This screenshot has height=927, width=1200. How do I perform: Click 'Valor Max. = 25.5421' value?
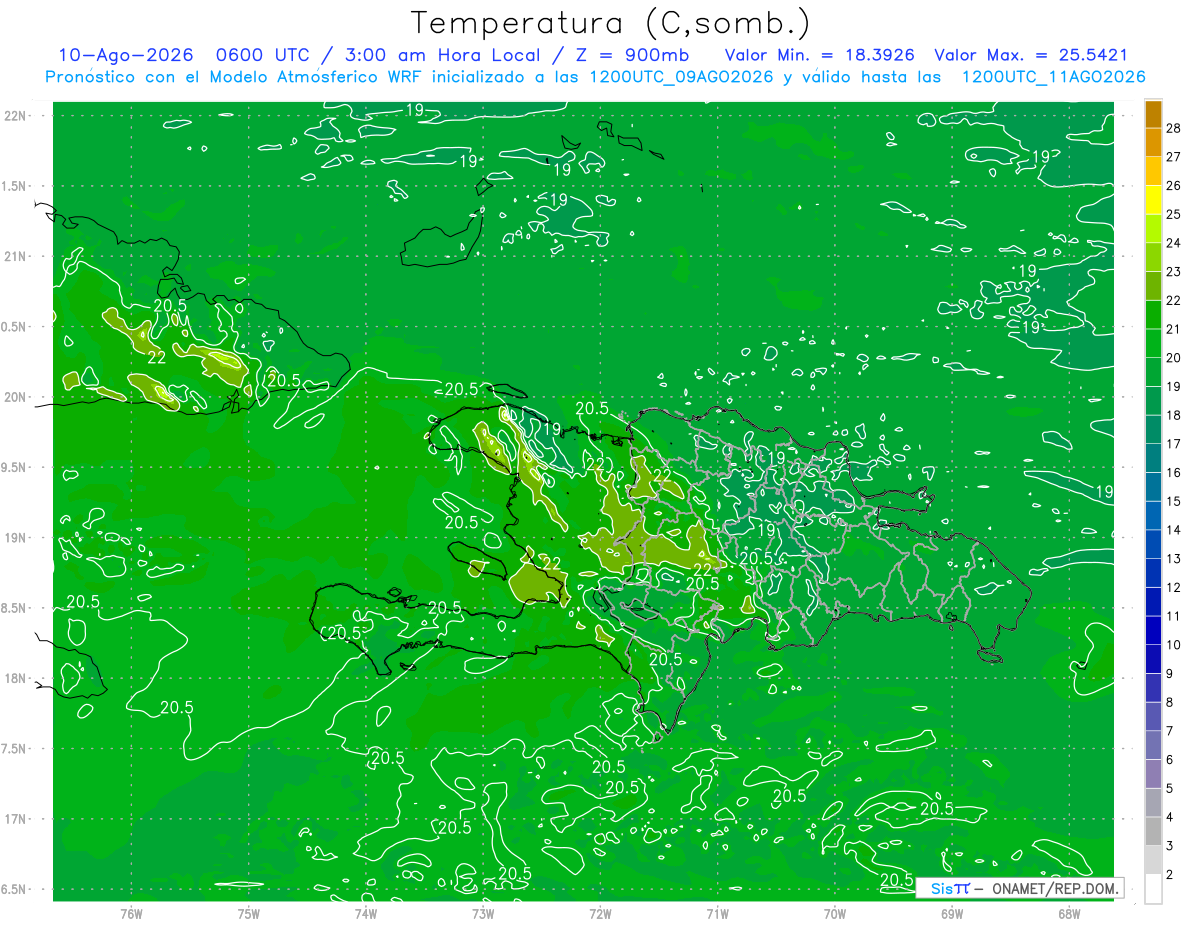[x=1030, y=55]
